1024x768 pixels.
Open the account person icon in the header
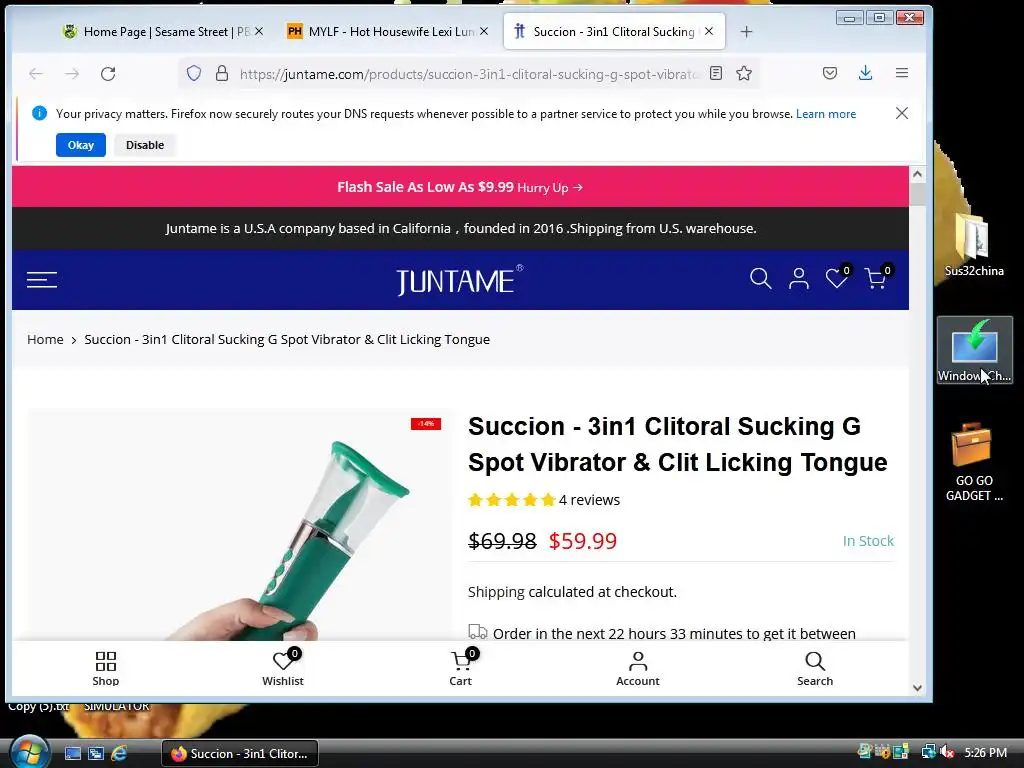tap(798, 279)
